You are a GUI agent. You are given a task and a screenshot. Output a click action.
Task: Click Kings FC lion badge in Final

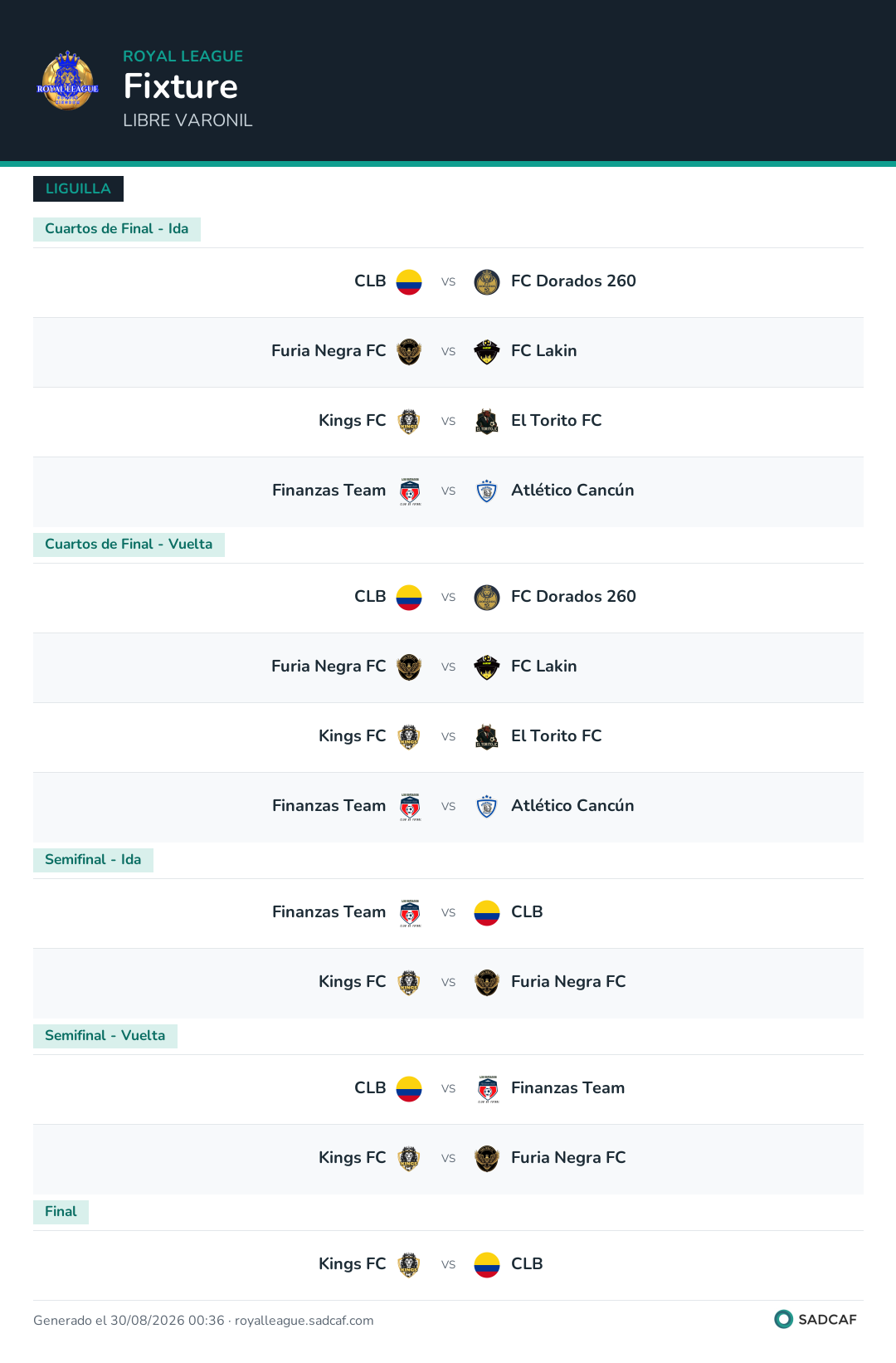409,1265
